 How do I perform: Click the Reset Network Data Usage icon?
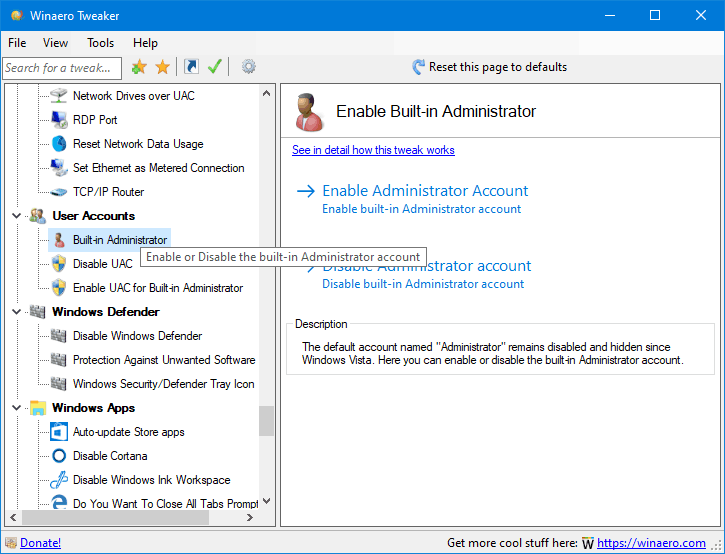(x=59, y=144)
